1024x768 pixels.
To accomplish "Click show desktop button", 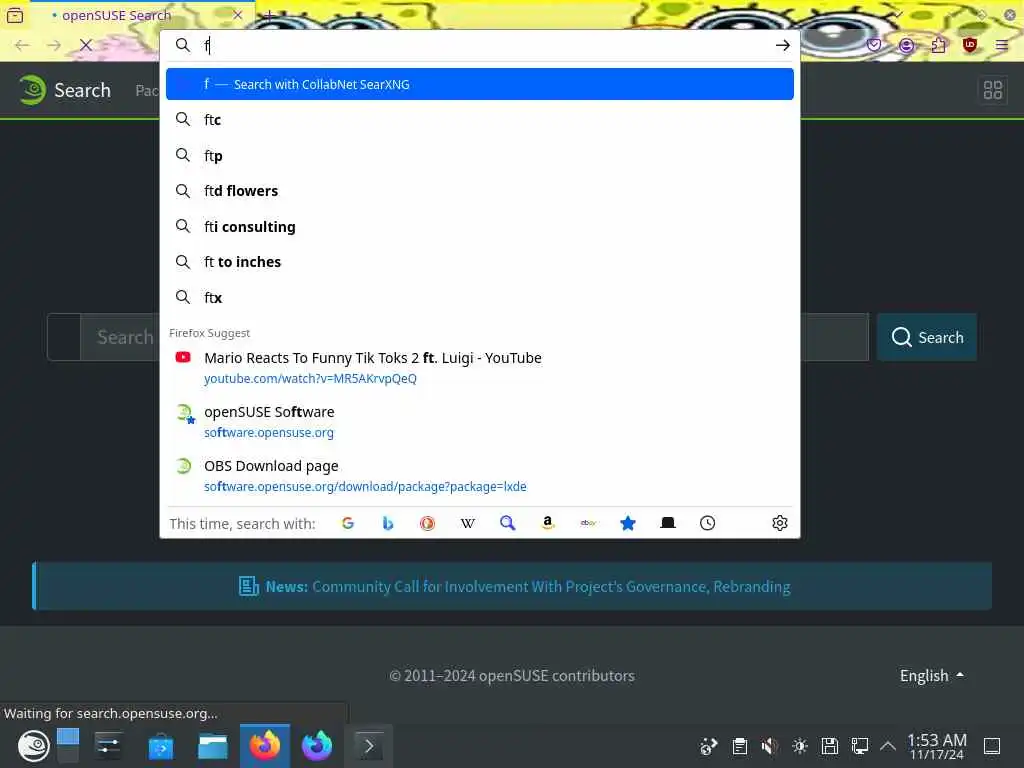I will (x=992, y=746).
